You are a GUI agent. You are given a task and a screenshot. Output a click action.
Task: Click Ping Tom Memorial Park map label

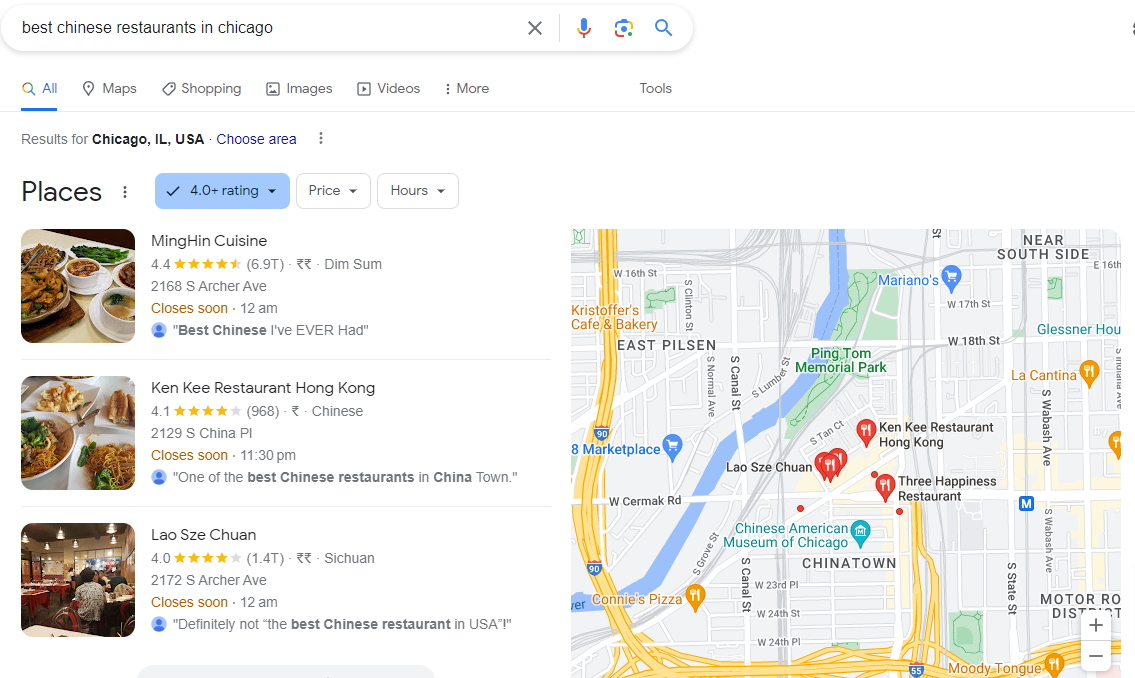pos(840,360)
